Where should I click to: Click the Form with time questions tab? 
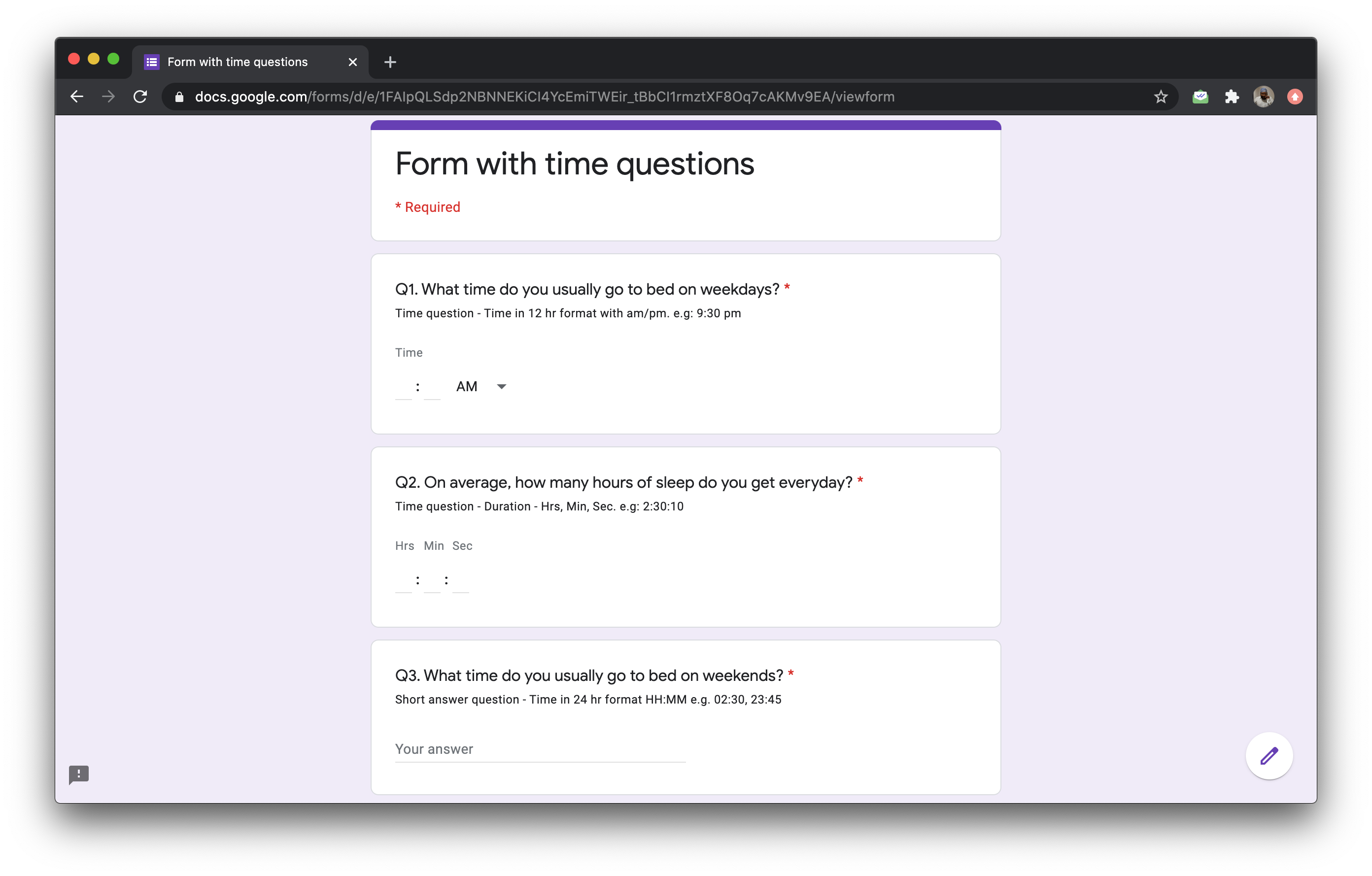tap(240, 62)
